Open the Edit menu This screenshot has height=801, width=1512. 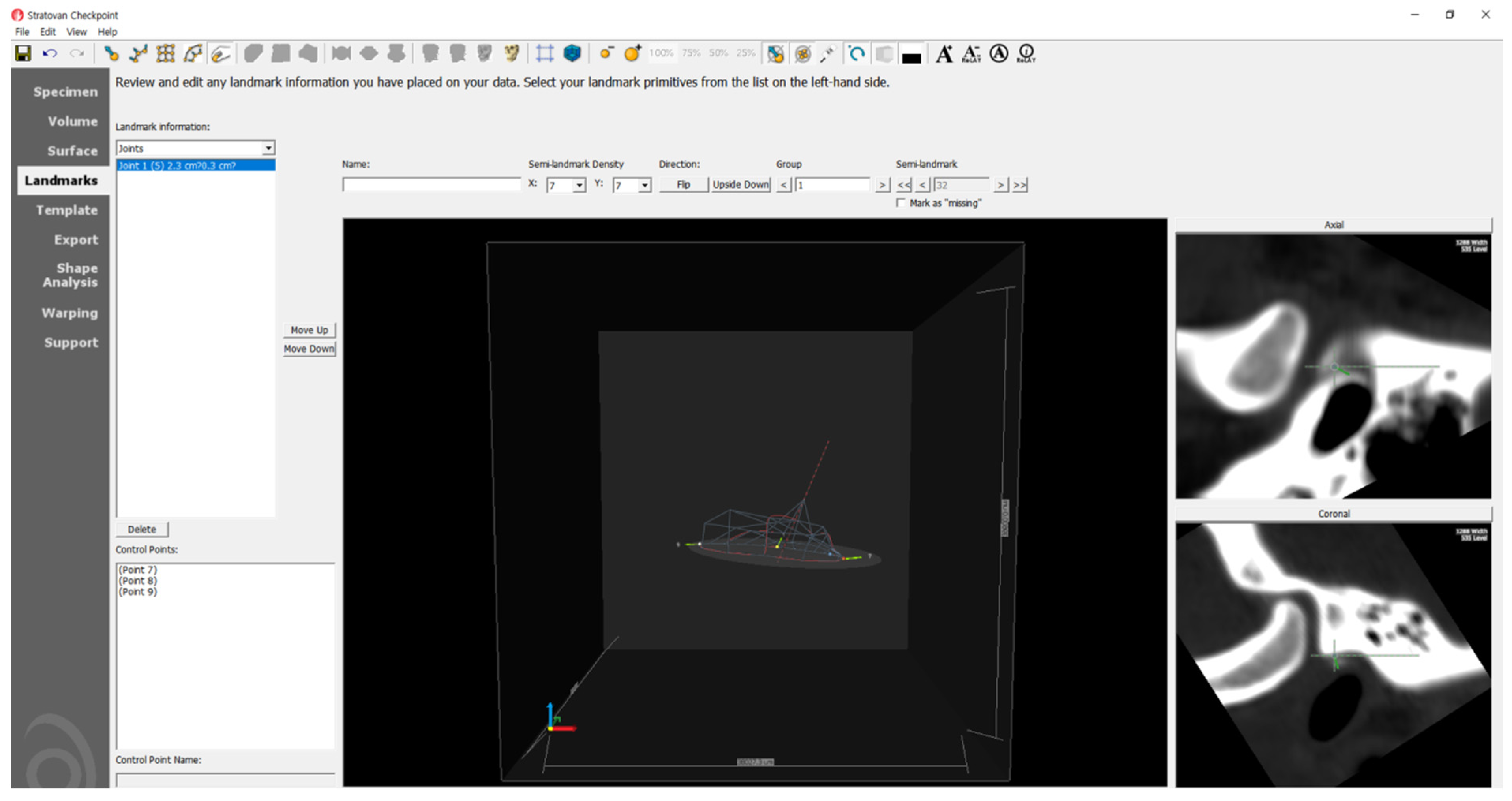coord(47,32)
